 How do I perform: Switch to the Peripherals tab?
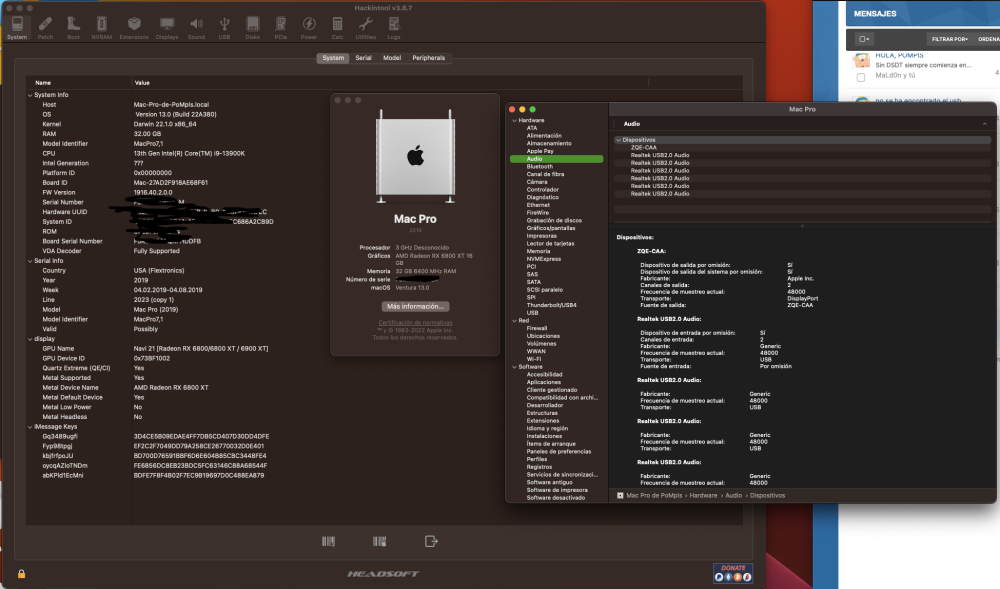point(429,58)
